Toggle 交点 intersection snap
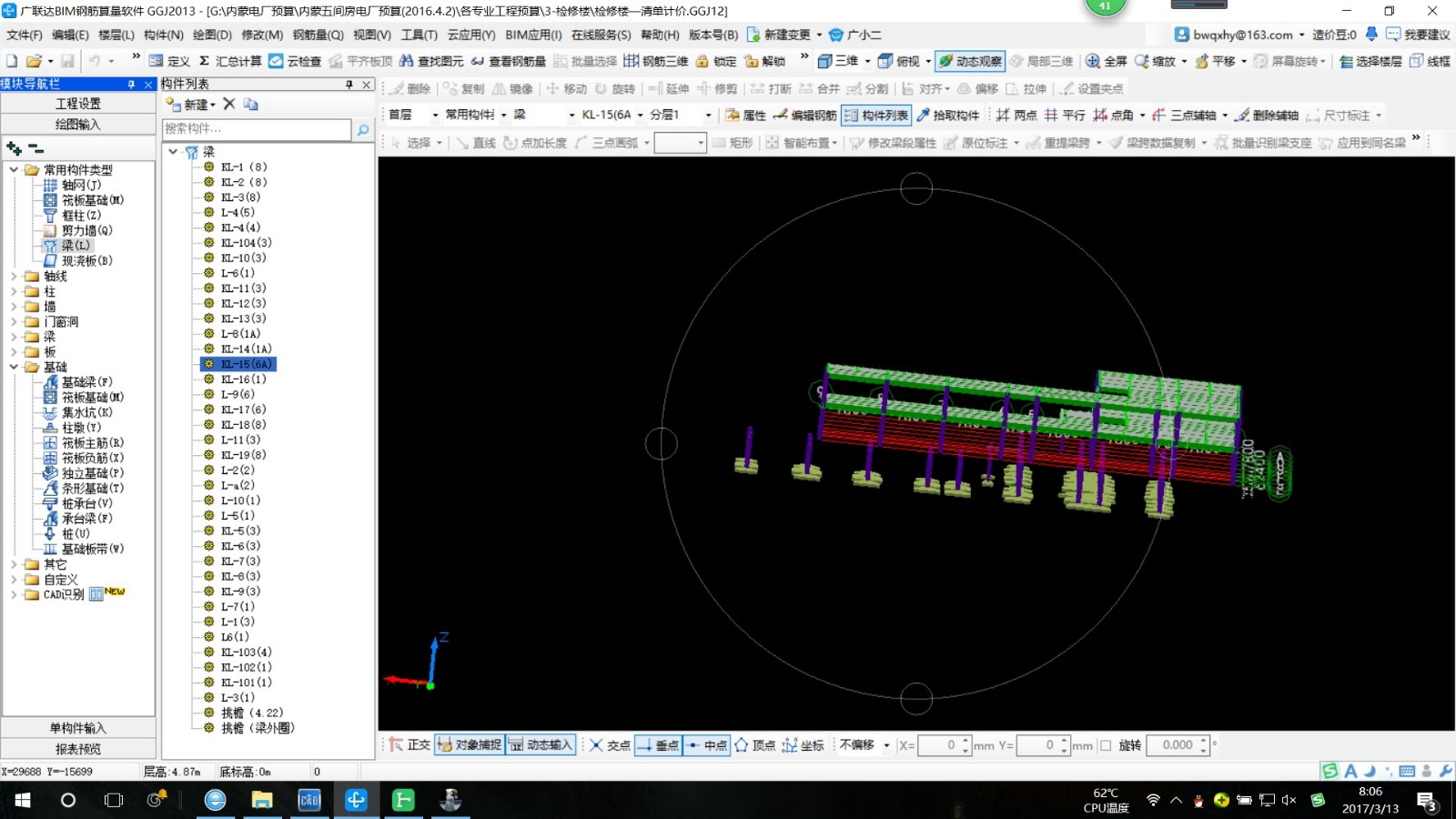 pyautogui.click(x=610, y=744)
